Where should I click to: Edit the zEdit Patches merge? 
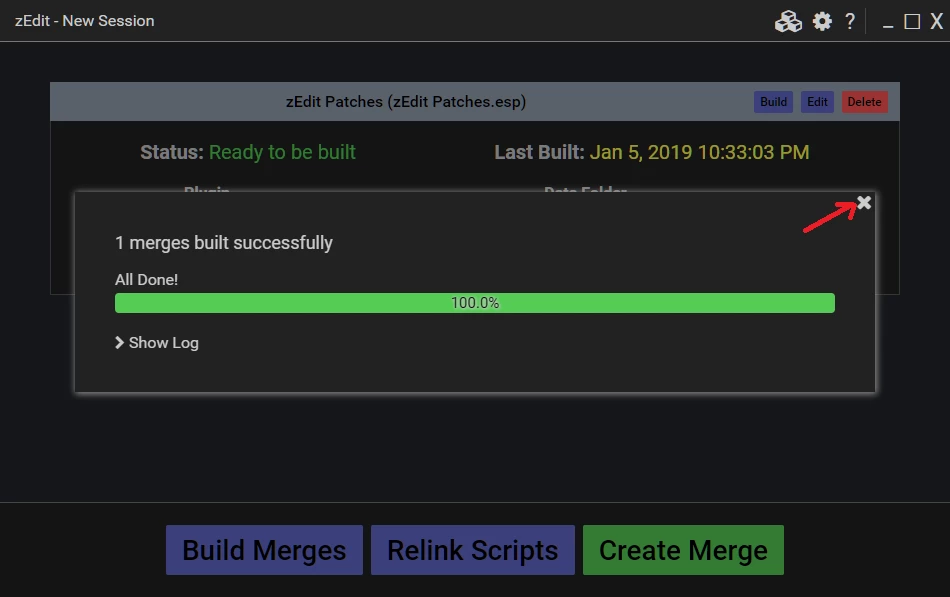pyautogui.click(x=817, y=102)
